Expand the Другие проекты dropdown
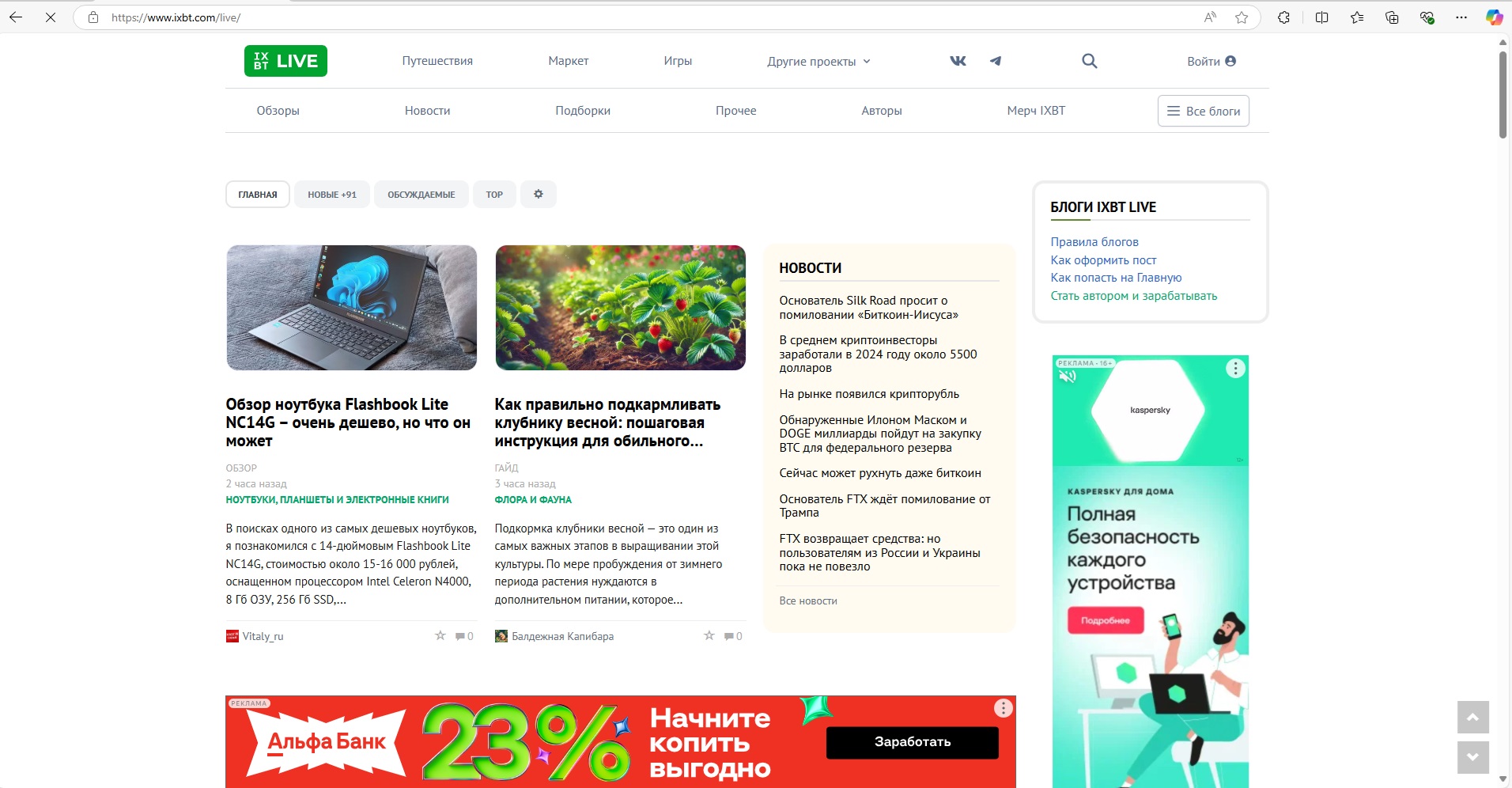 coord(818,61)
